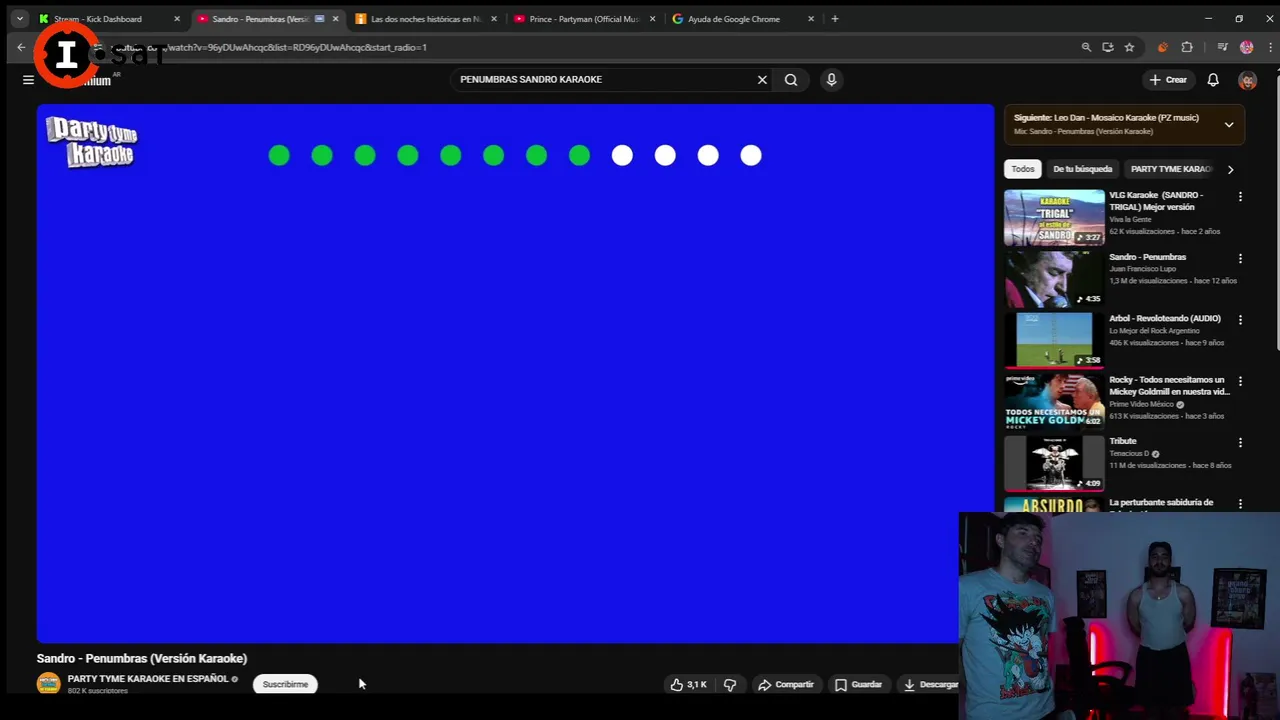
Task: Switch to Las dos noches históricas tab
Action: [x=425, y=19]
